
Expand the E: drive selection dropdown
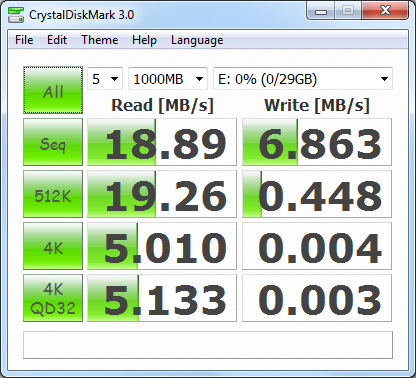coord(303,79)
